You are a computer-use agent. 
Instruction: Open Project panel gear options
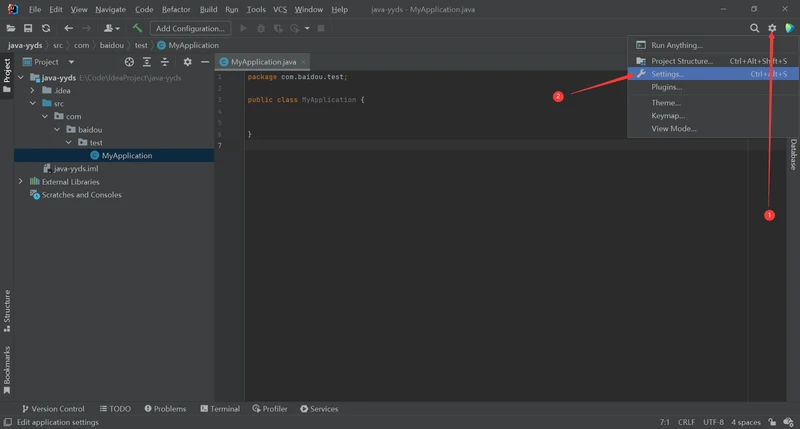click(x=187, y=62)
